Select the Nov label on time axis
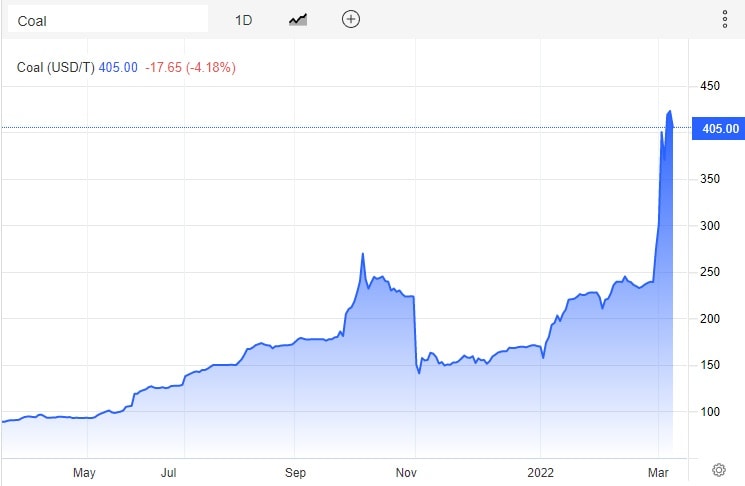 point(406,470)
